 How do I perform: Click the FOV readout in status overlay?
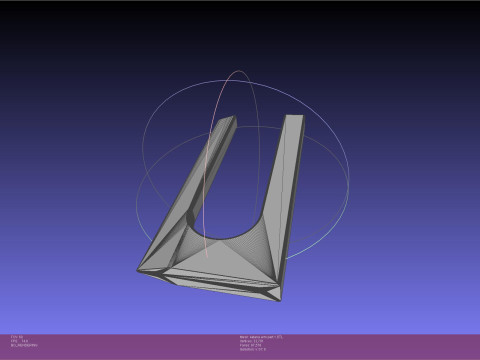tap(17, 337)
